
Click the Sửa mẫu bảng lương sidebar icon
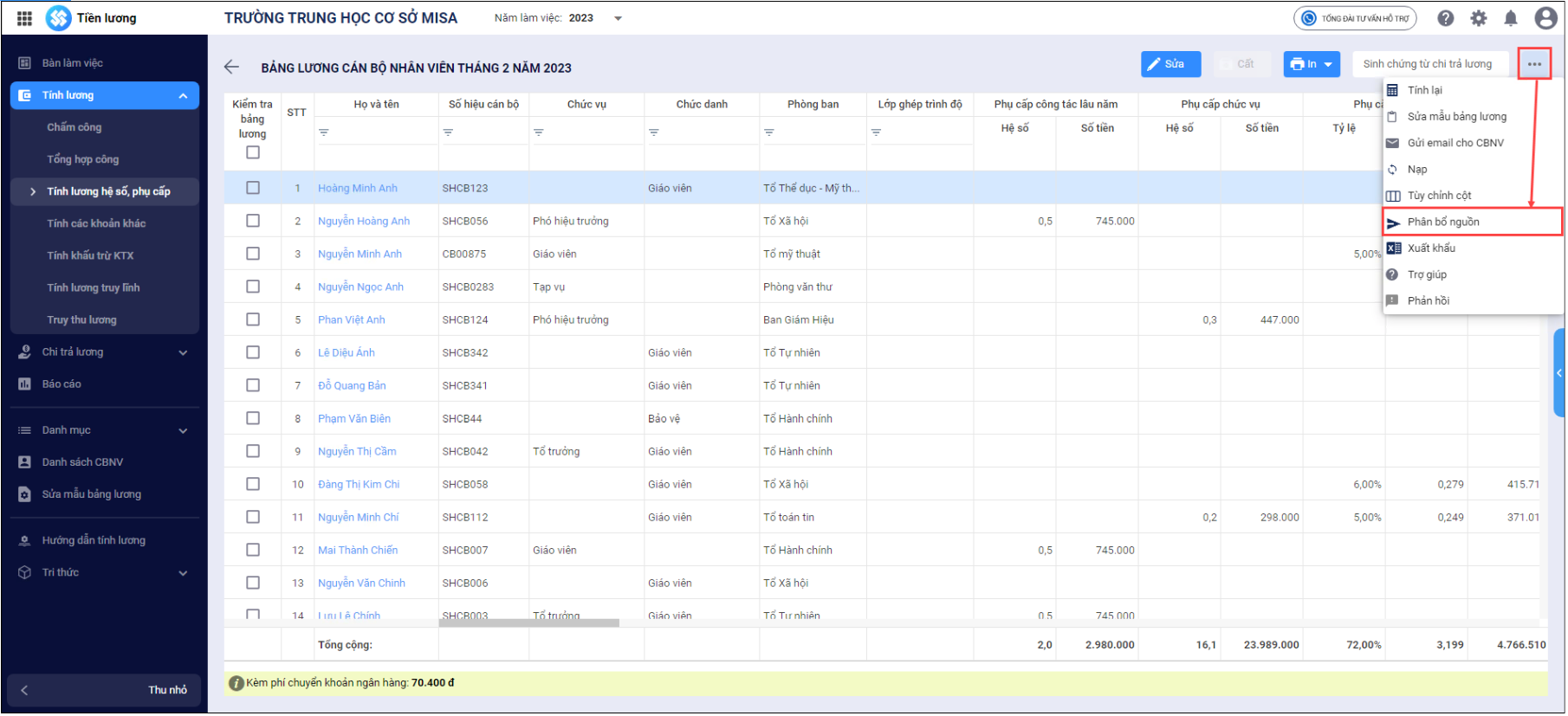(x=25, y=494)
